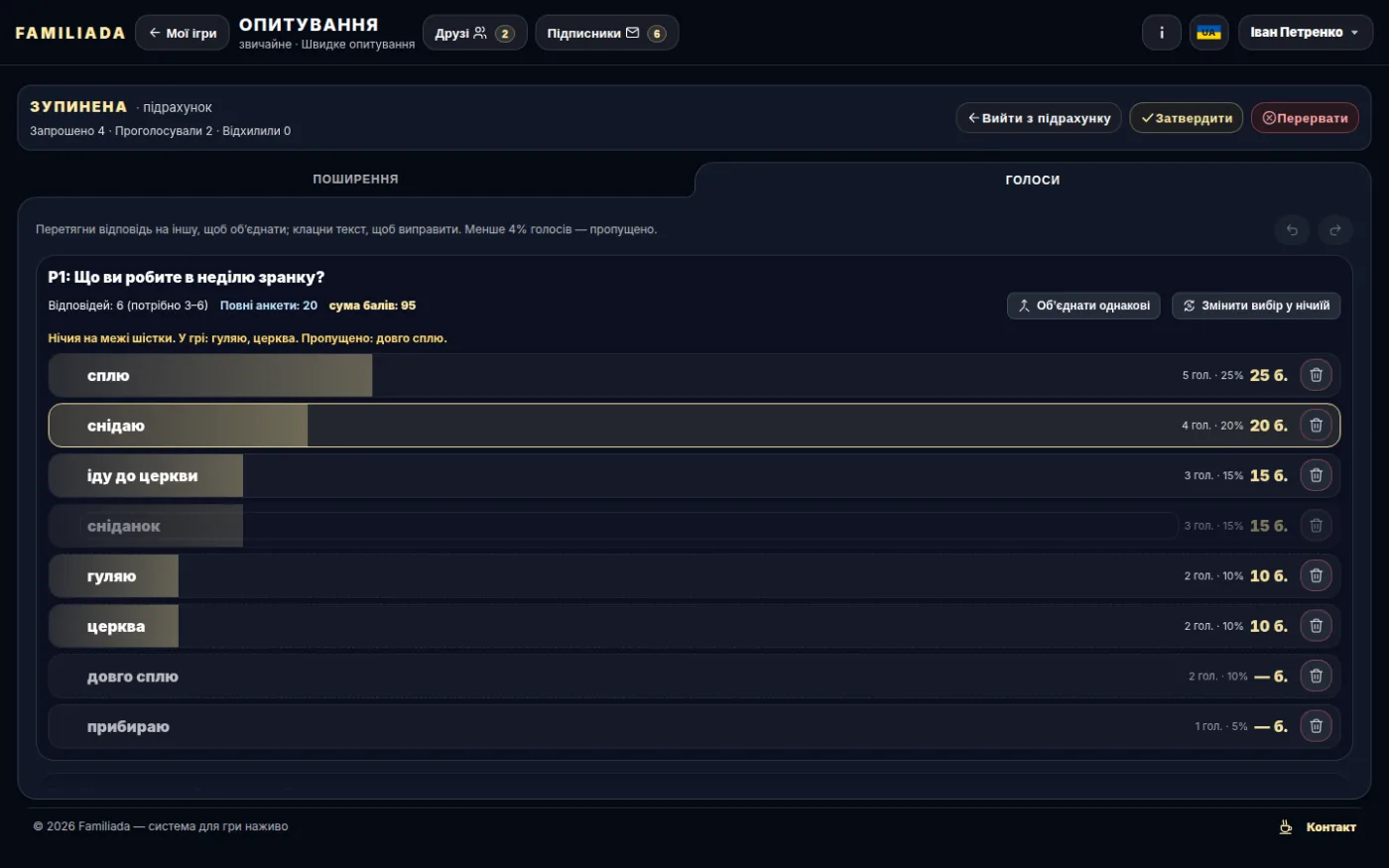Click the "сума балів: 95" value
1389x868 pixels.
tap(372, 306)
